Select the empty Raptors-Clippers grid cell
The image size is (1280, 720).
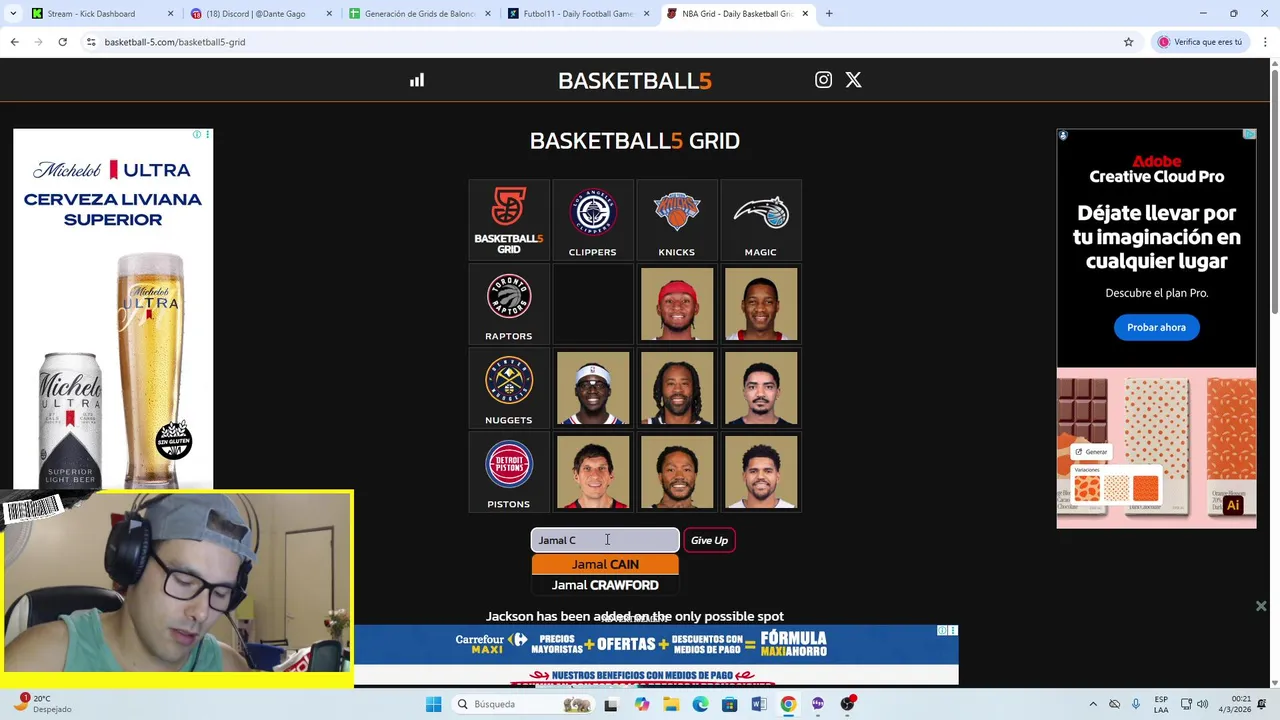pos(592,305)
